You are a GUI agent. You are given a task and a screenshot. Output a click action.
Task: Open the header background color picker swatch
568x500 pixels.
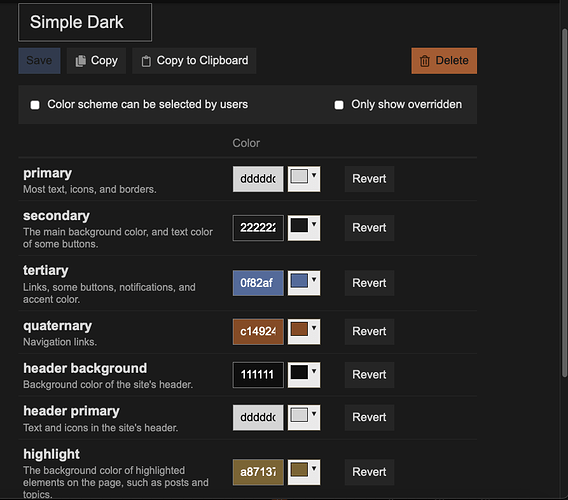click(x=304, y=375)
